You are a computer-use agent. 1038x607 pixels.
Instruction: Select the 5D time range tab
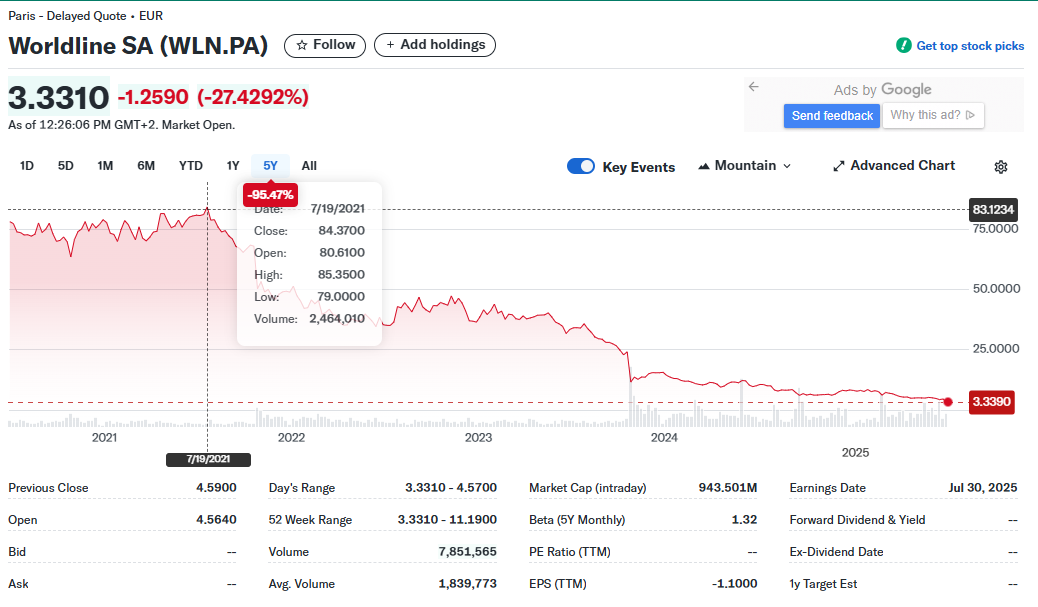click(x=66, y=165)
